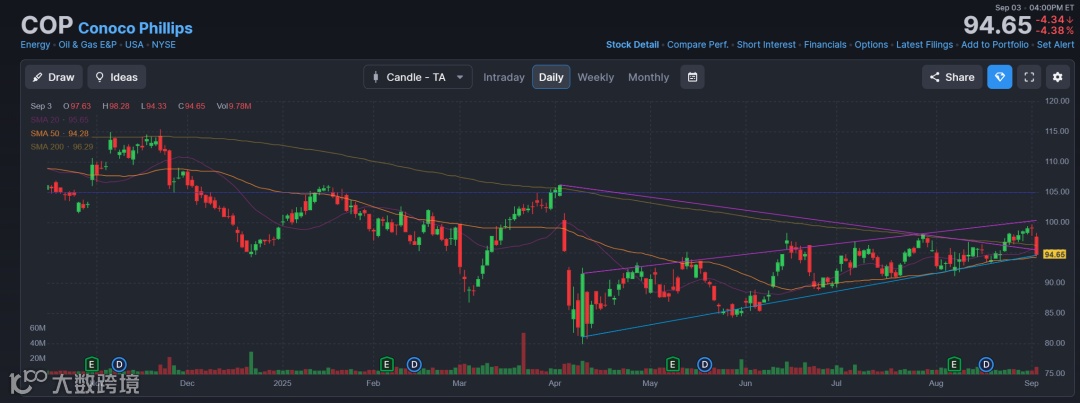The height and width of the screenshot is (403, 1080).
Task: Click the earnings E marker nearest Aug
Action: pyautogui.click(x=955, y=364)
